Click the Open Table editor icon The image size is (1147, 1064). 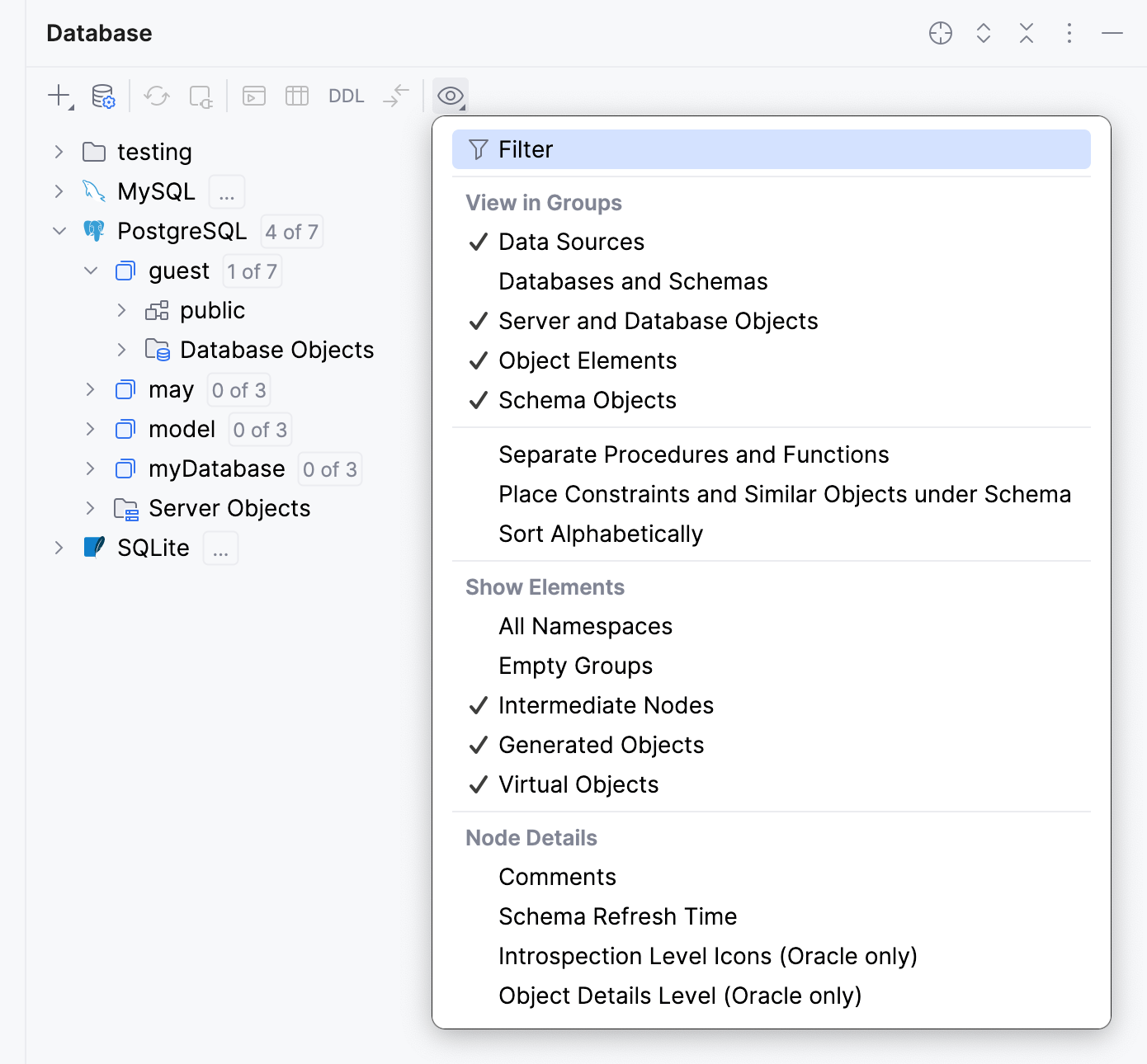296,96
